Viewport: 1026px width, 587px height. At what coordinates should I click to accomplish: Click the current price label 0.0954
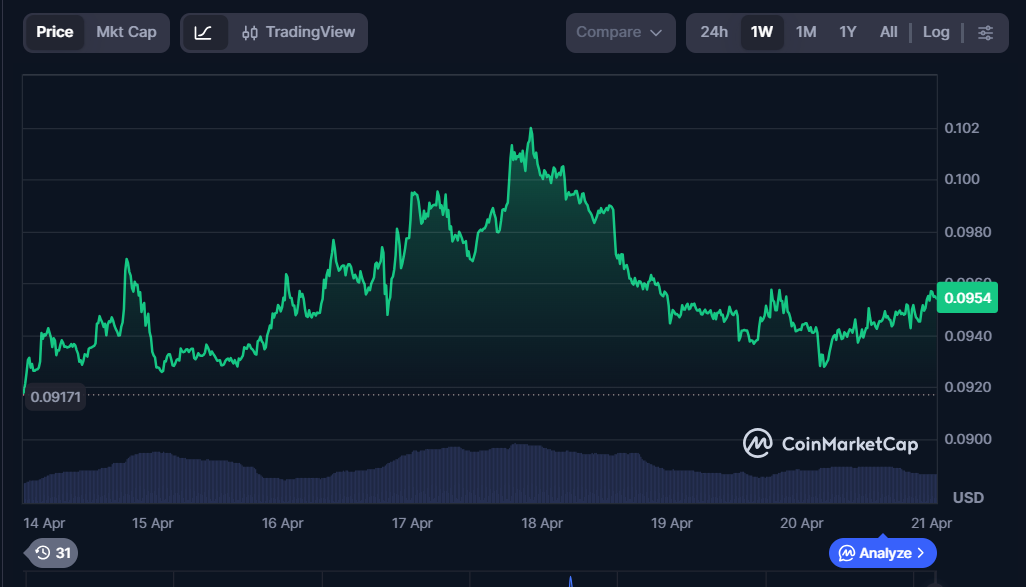(966, 298)
